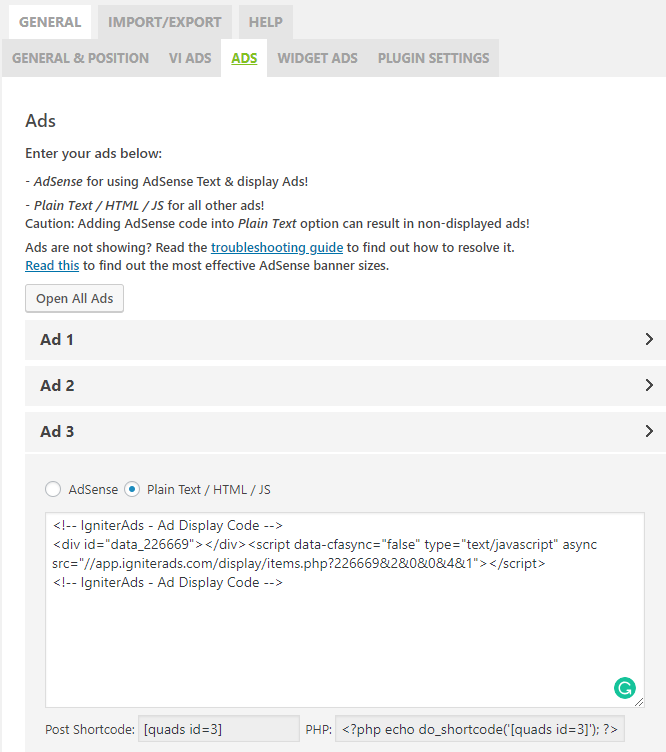Screen dimensions: 666x752
Task: Click the Ads section heading
Action: [40, 121]
